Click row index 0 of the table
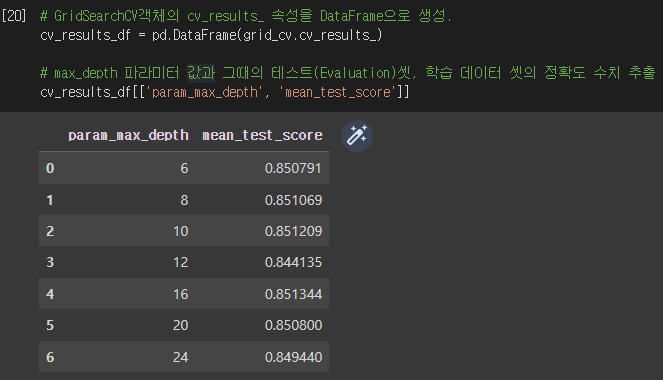 pyautogui.click(x=50, y=168)
